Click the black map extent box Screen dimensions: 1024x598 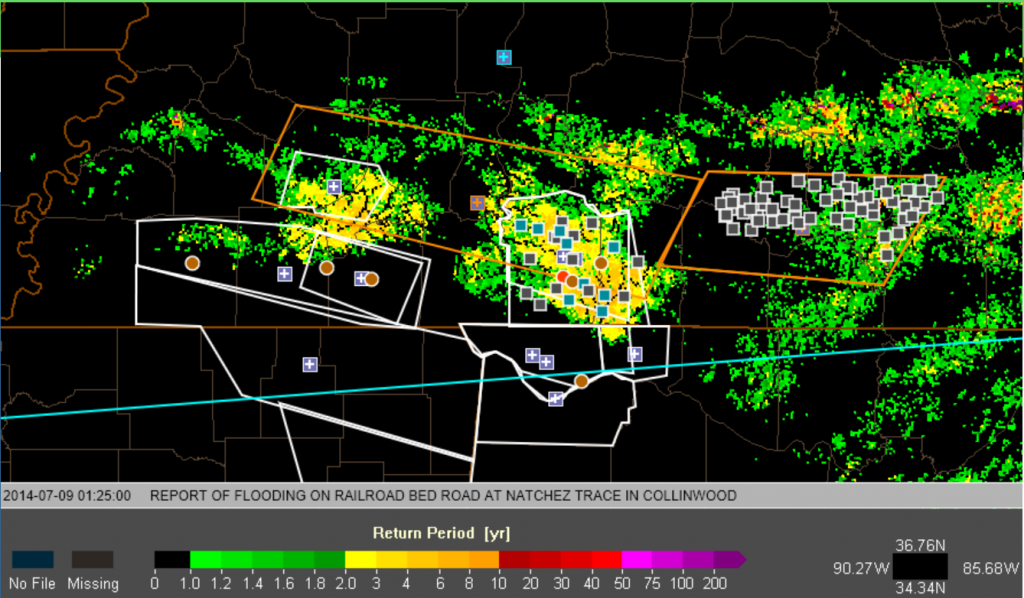[x=919, y=568]
